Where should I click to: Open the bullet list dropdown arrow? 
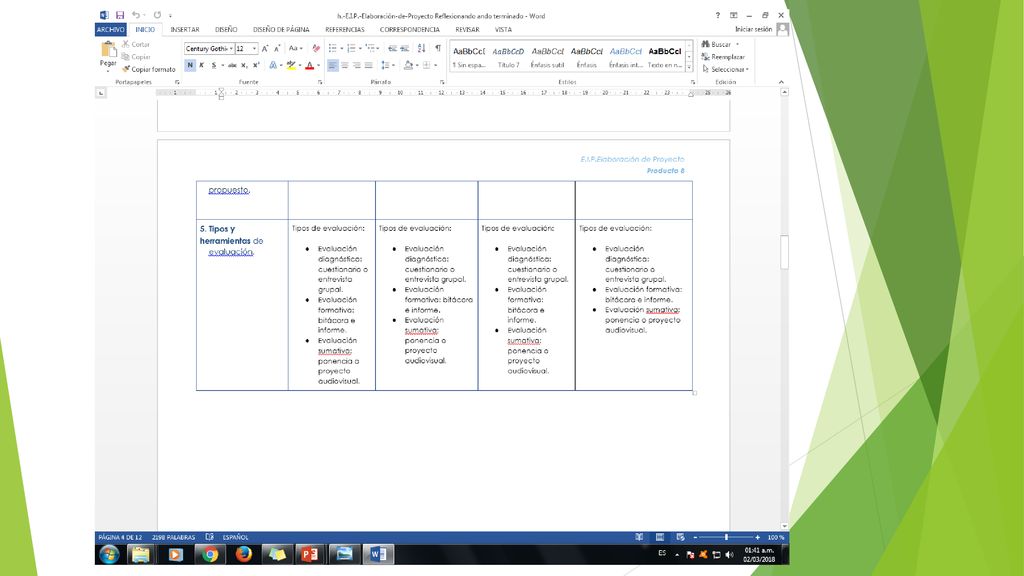click(x=342, y=48)
